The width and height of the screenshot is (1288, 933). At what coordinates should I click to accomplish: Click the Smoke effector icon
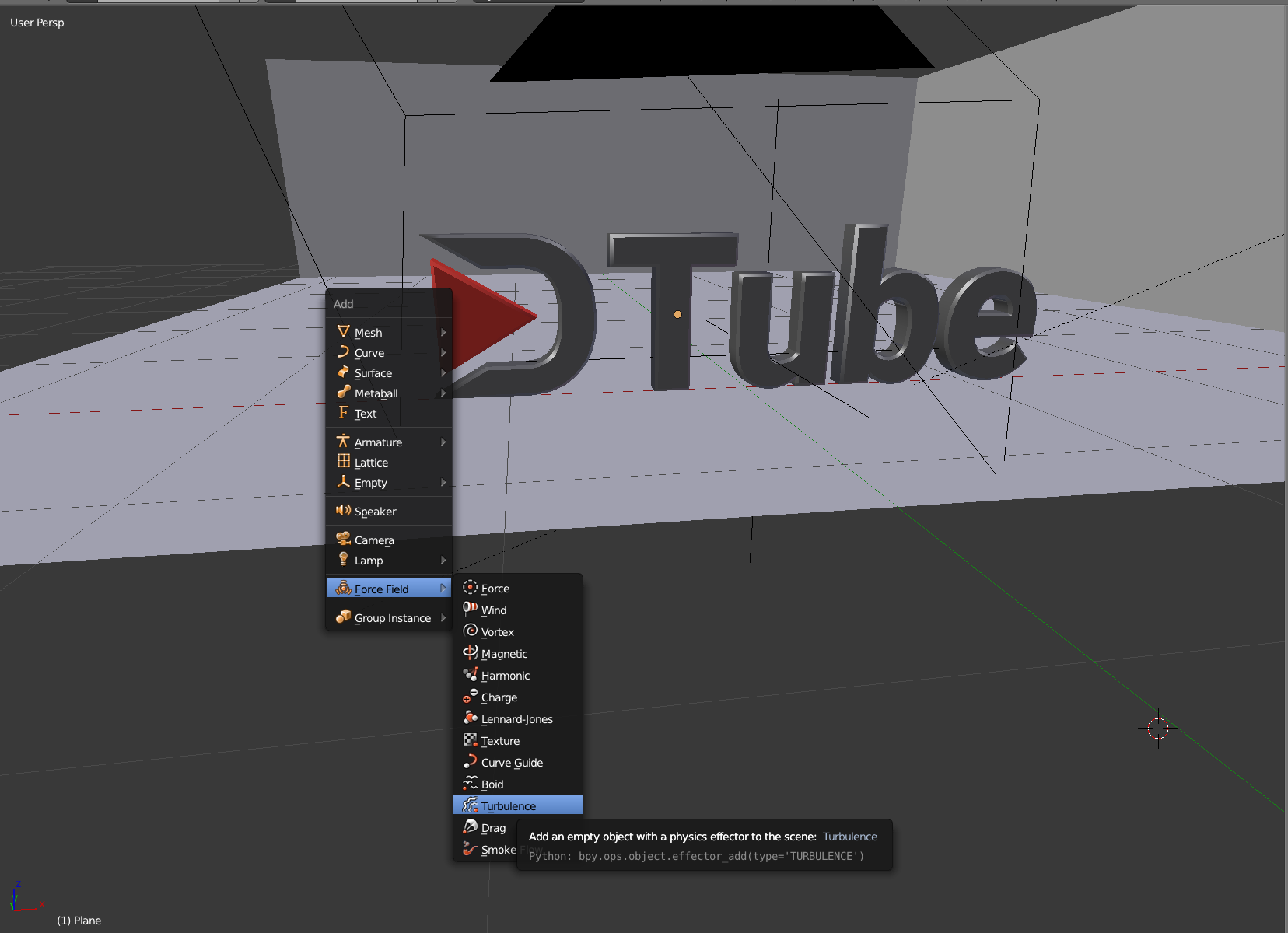(470, 849)
